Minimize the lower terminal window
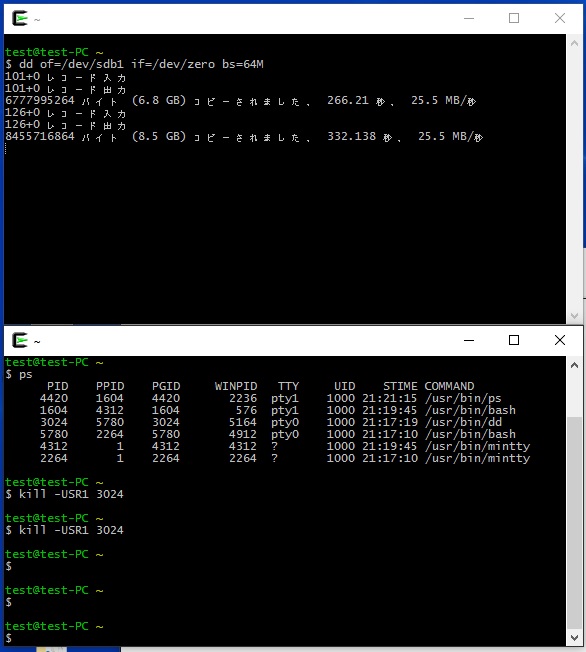This screenshot has width=586, height=652. click(469, 340)
